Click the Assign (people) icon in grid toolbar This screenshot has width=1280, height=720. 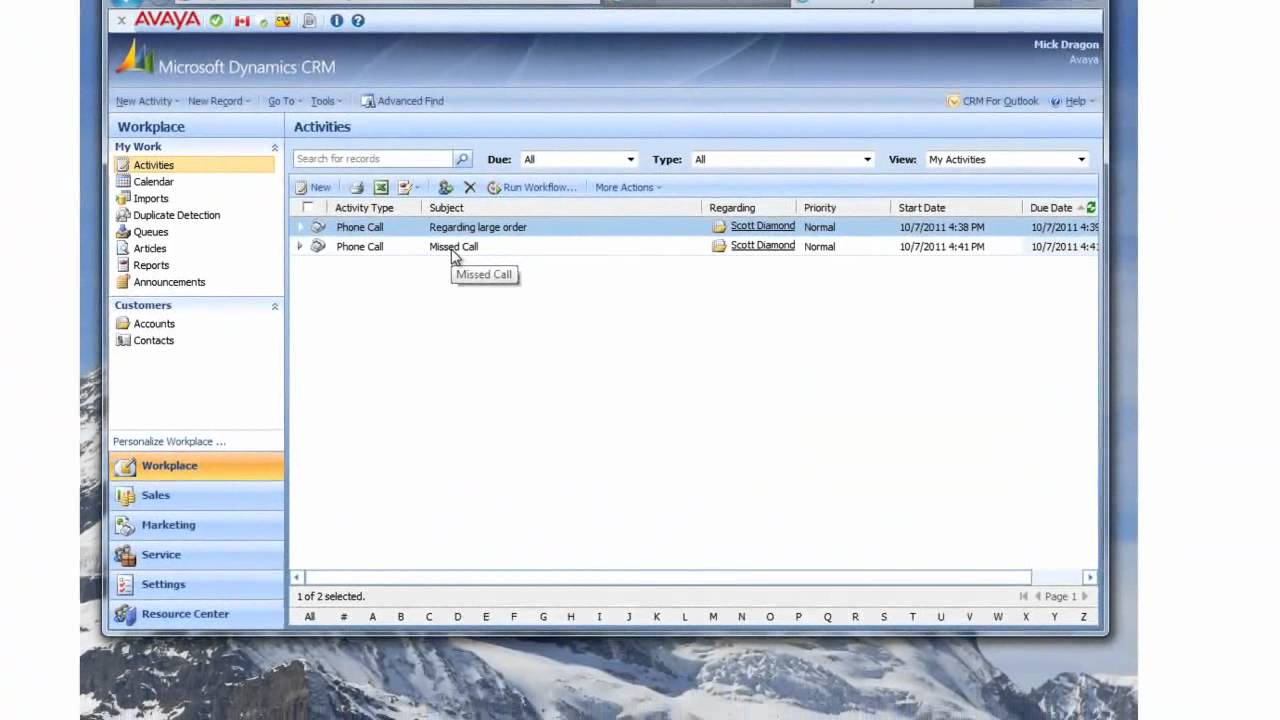click(x=445, y=187)
